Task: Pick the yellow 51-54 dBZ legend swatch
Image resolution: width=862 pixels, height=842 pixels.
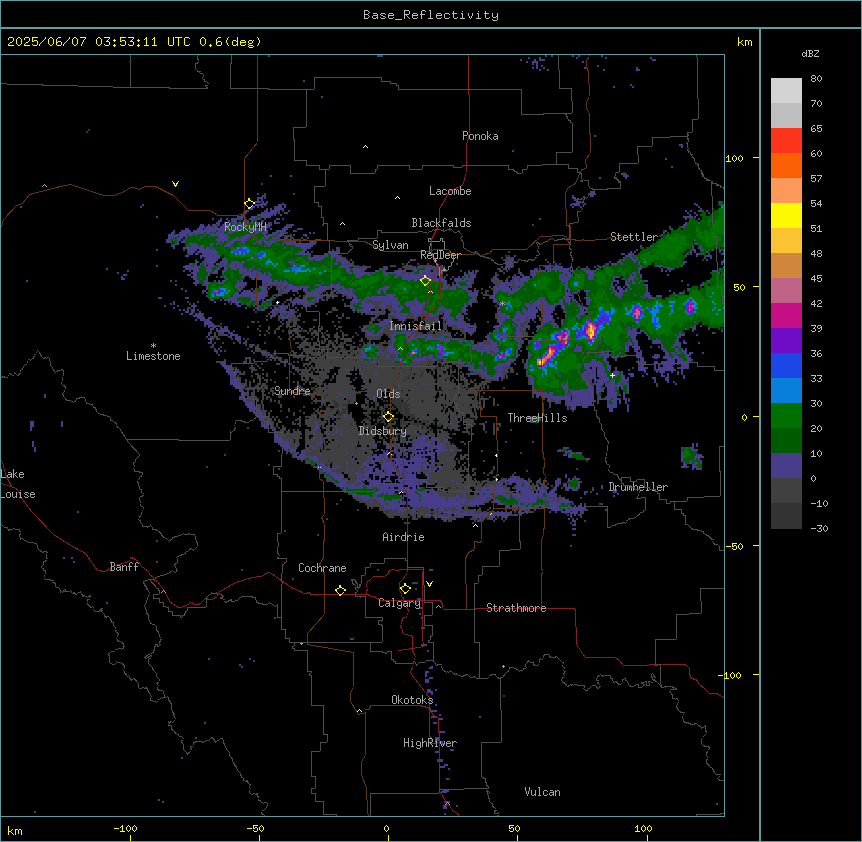Action: [786, 215]
